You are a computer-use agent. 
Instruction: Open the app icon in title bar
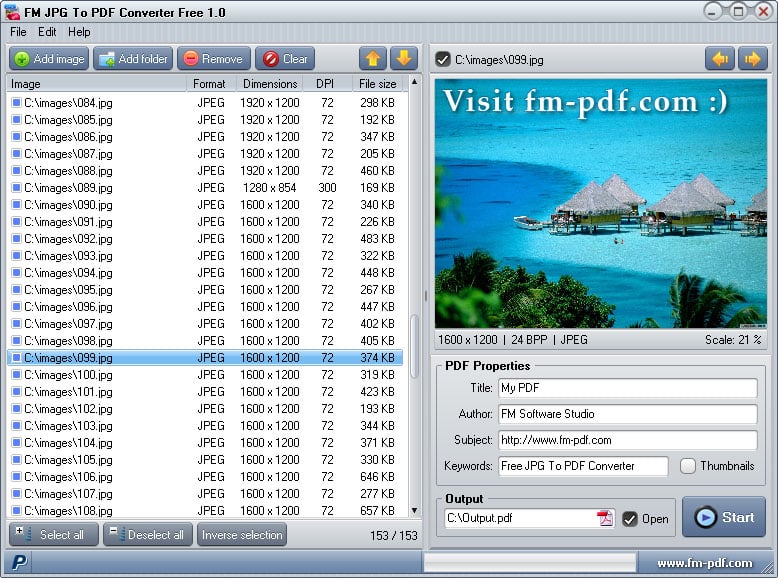(x=12, y=11)
